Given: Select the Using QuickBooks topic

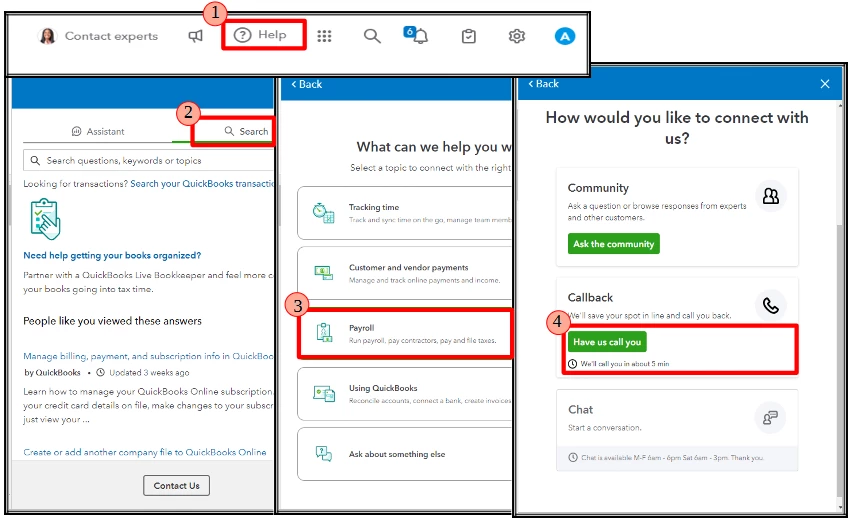Looking at the screenshot, I should click(404, 394).
